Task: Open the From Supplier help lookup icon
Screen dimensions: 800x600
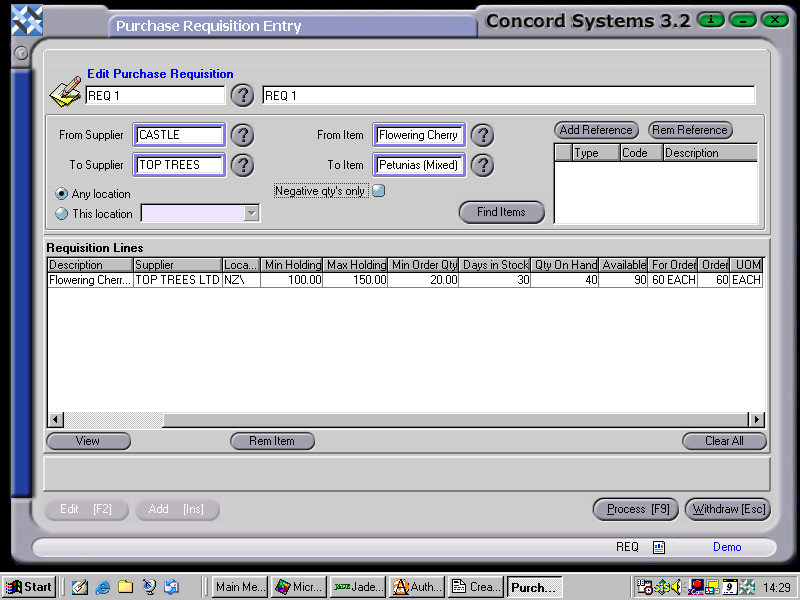Action: pyautogui.click(x=242, y=135)
